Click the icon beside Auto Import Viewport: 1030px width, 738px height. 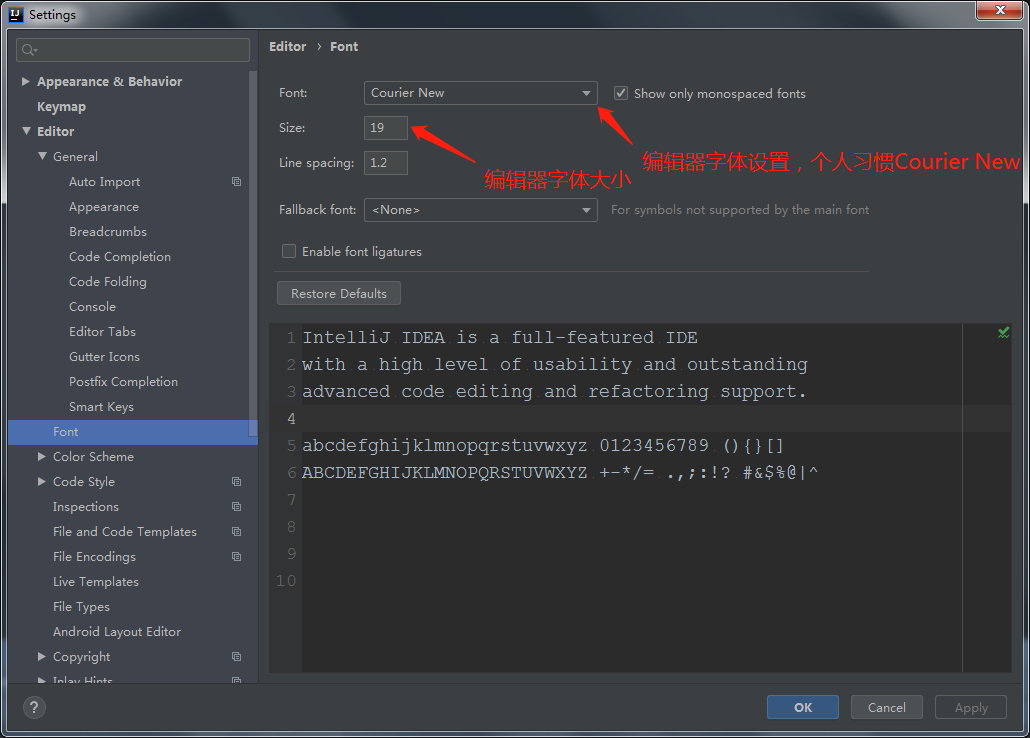pos(236,181)
